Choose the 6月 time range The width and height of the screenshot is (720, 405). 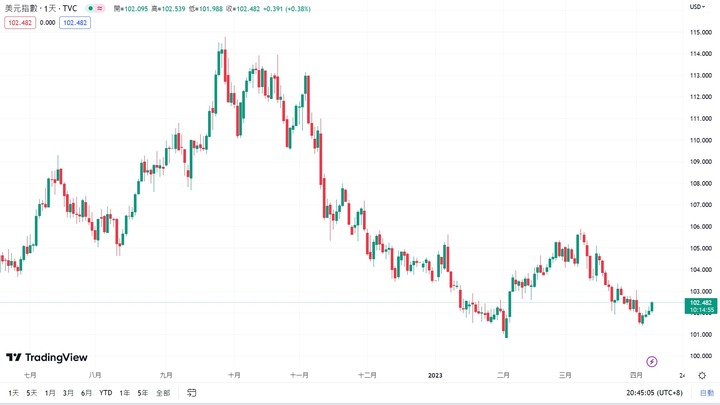[x=86, y=393]
